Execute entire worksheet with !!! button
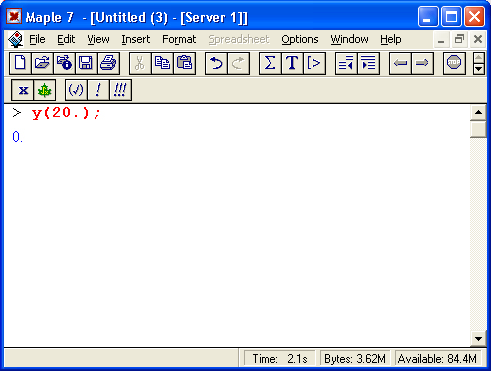 120,90
